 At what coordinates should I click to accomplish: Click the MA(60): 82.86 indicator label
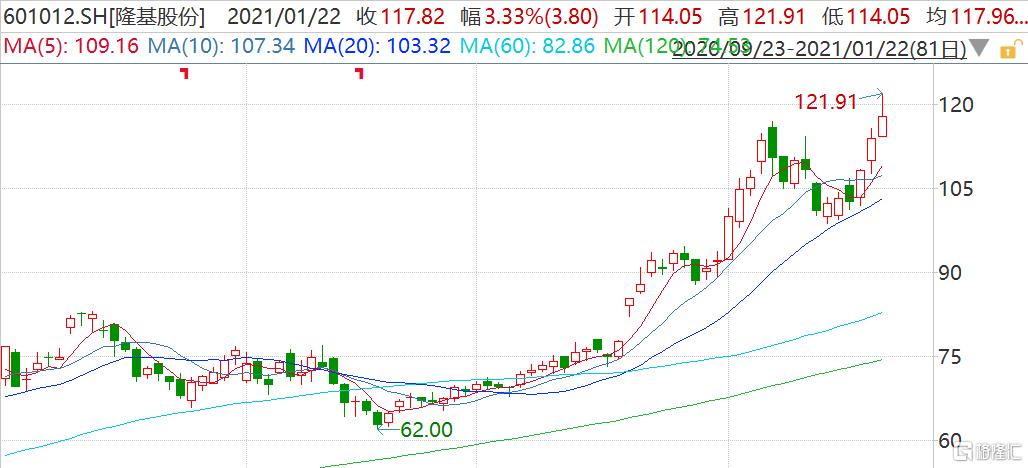pyautogui.click(x=527, y=47)
